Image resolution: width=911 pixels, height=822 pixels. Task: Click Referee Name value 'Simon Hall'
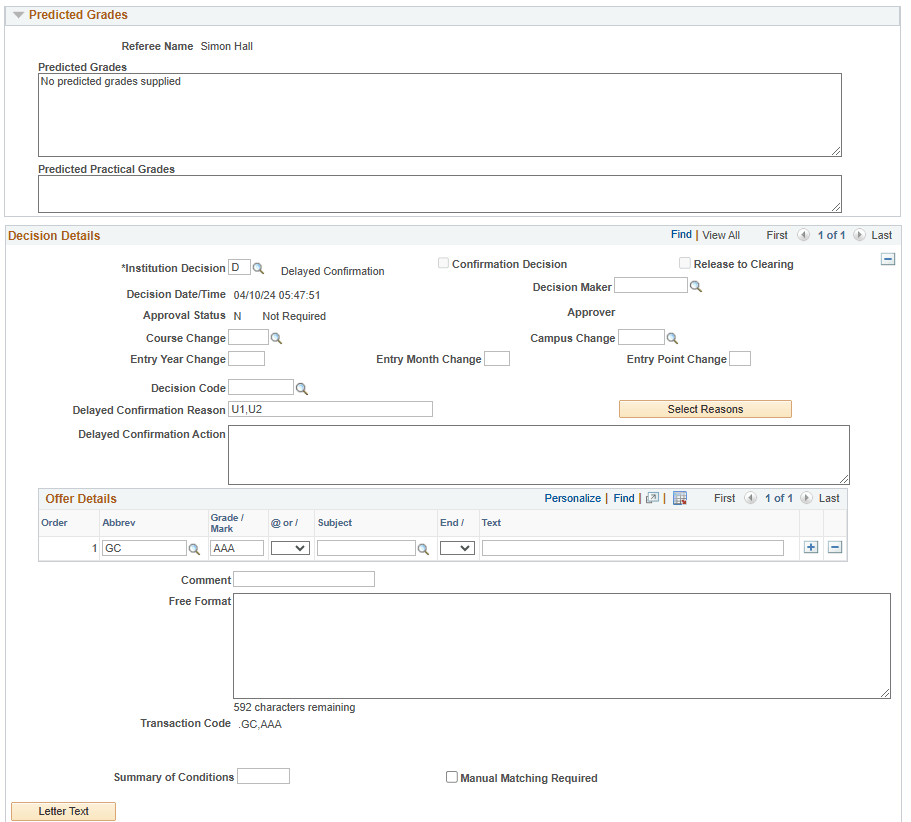point(227,46)
